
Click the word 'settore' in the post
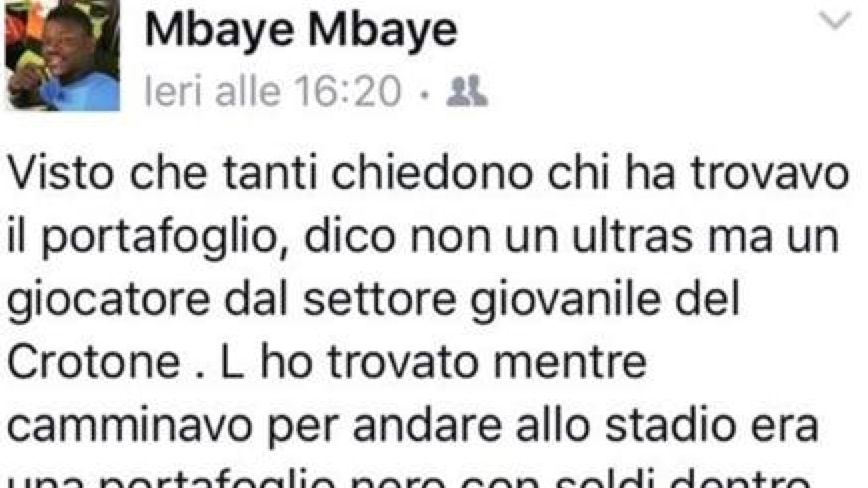(x=380, y=300)
